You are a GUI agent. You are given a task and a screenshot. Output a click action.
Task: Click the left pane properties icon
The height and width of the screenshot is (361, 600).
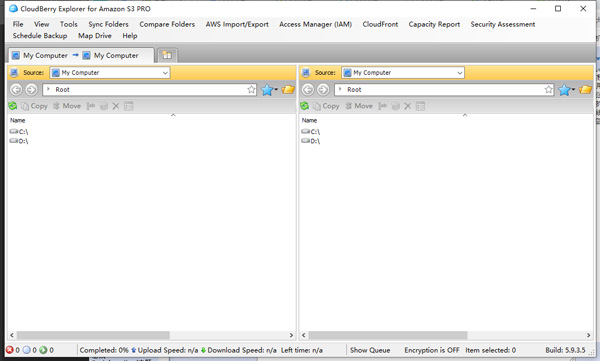pos(129,106)
